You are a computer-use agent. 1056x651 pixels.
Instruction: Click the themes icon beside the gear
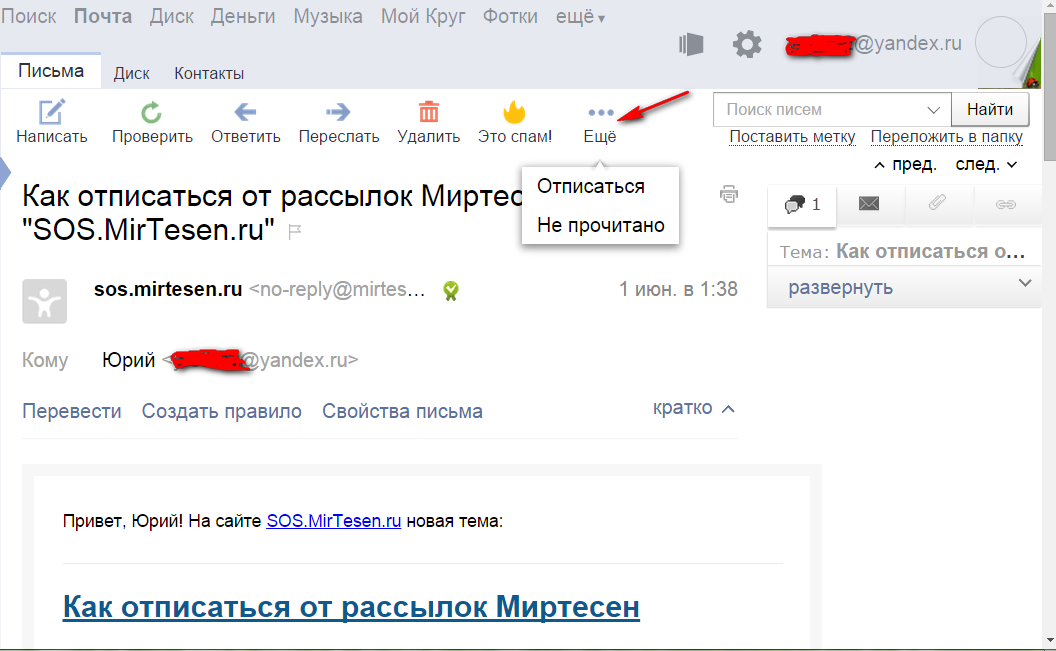(x=691, y=44)
